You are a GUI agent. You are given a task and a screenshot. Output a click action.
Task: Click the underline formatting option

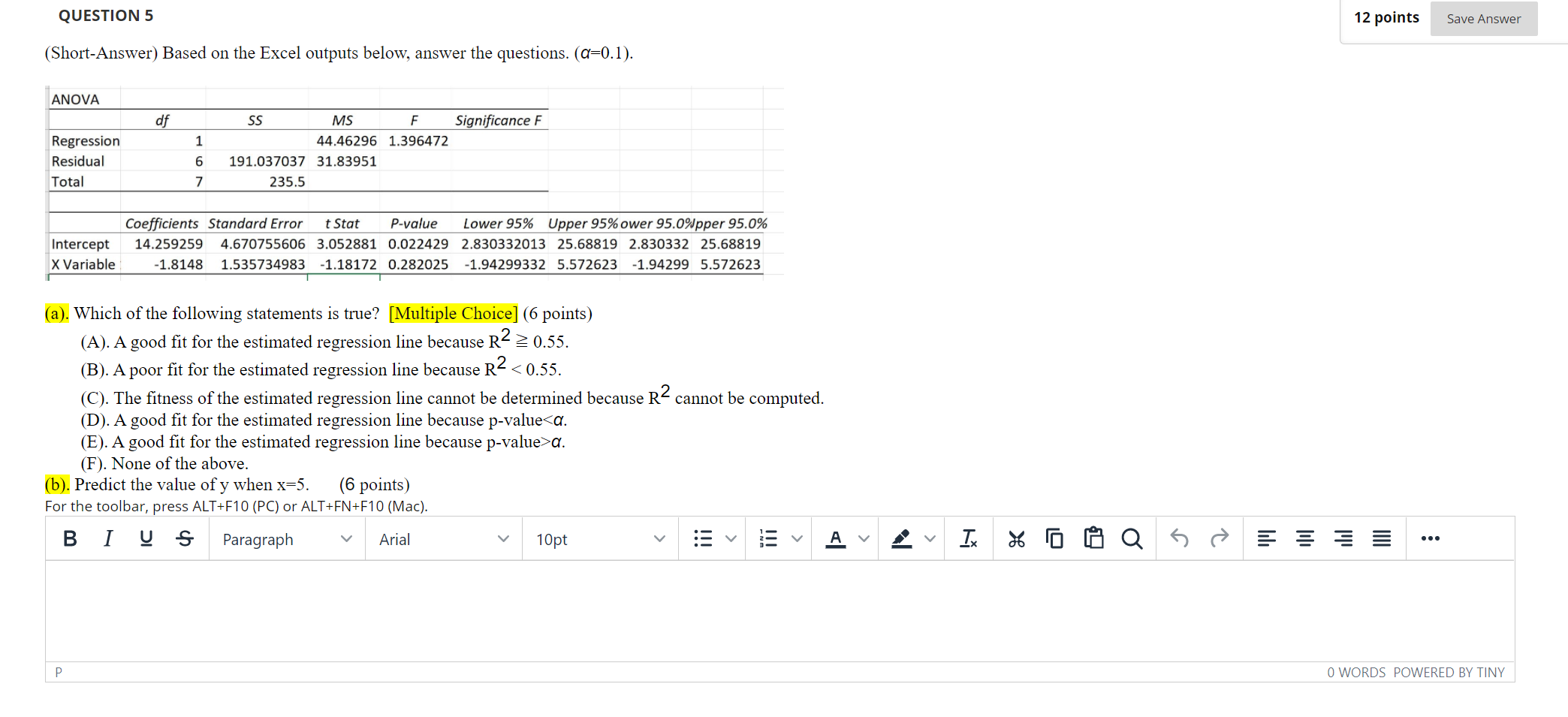(x=146, y=538)
